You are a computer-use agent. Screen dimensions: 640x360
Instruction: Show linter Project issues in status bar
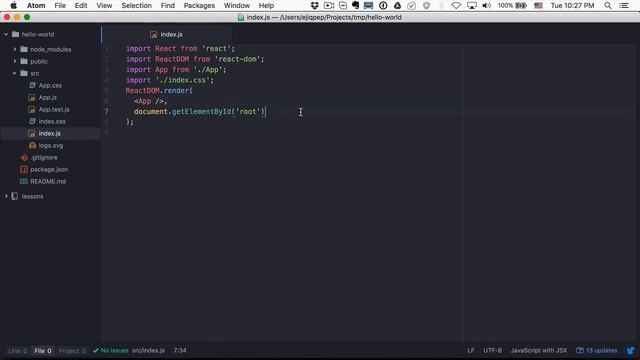[x=72, y=351]
